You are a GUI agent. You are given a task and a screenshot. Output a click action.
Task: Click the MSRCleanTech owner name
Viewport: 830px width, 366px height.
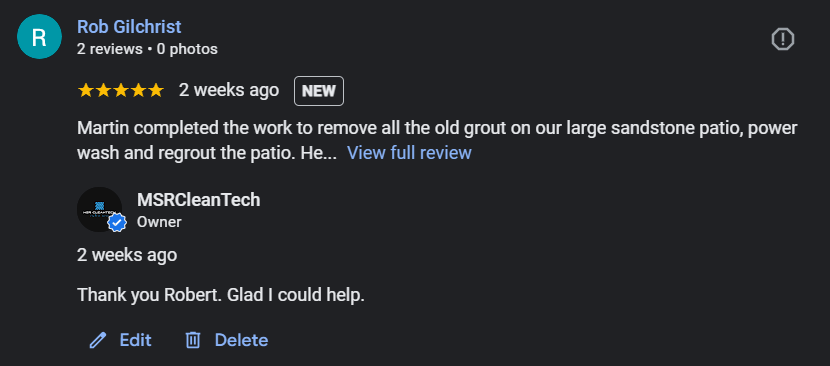point(199,200)
